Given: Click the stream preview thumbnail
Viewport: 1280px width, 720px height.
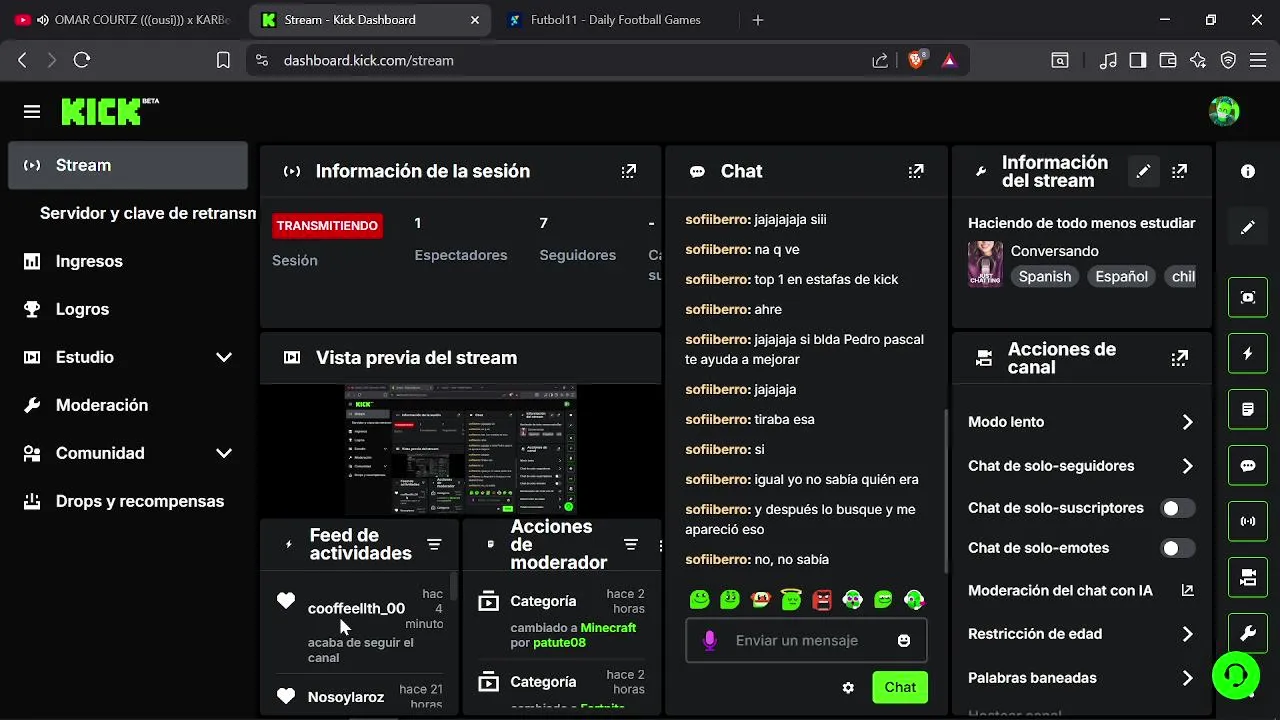Looking at the screenshot, I should click(461, 450).
